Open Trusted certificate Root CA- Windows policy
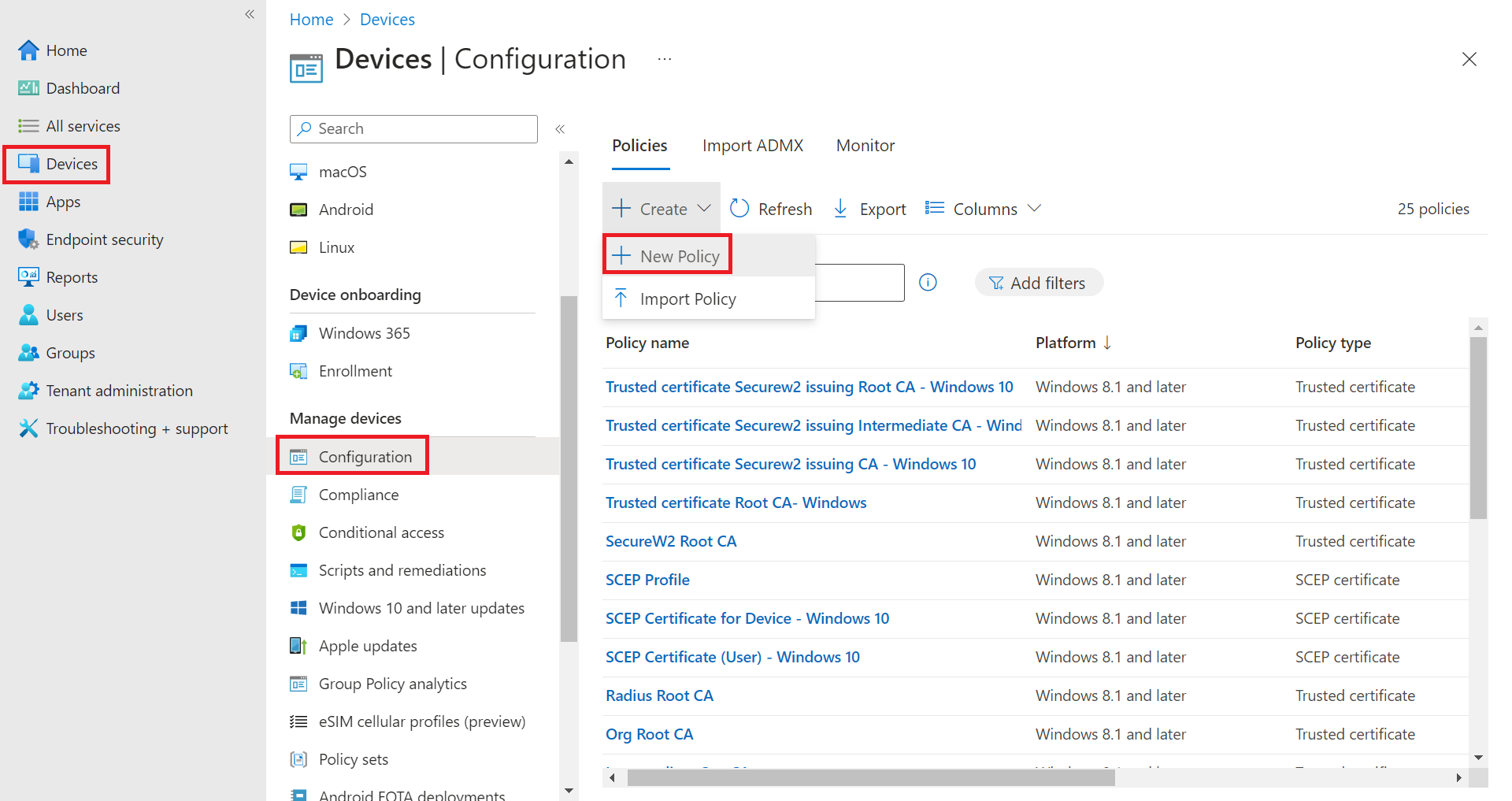This screenshot has width=1512, height=801. (736, 502)
